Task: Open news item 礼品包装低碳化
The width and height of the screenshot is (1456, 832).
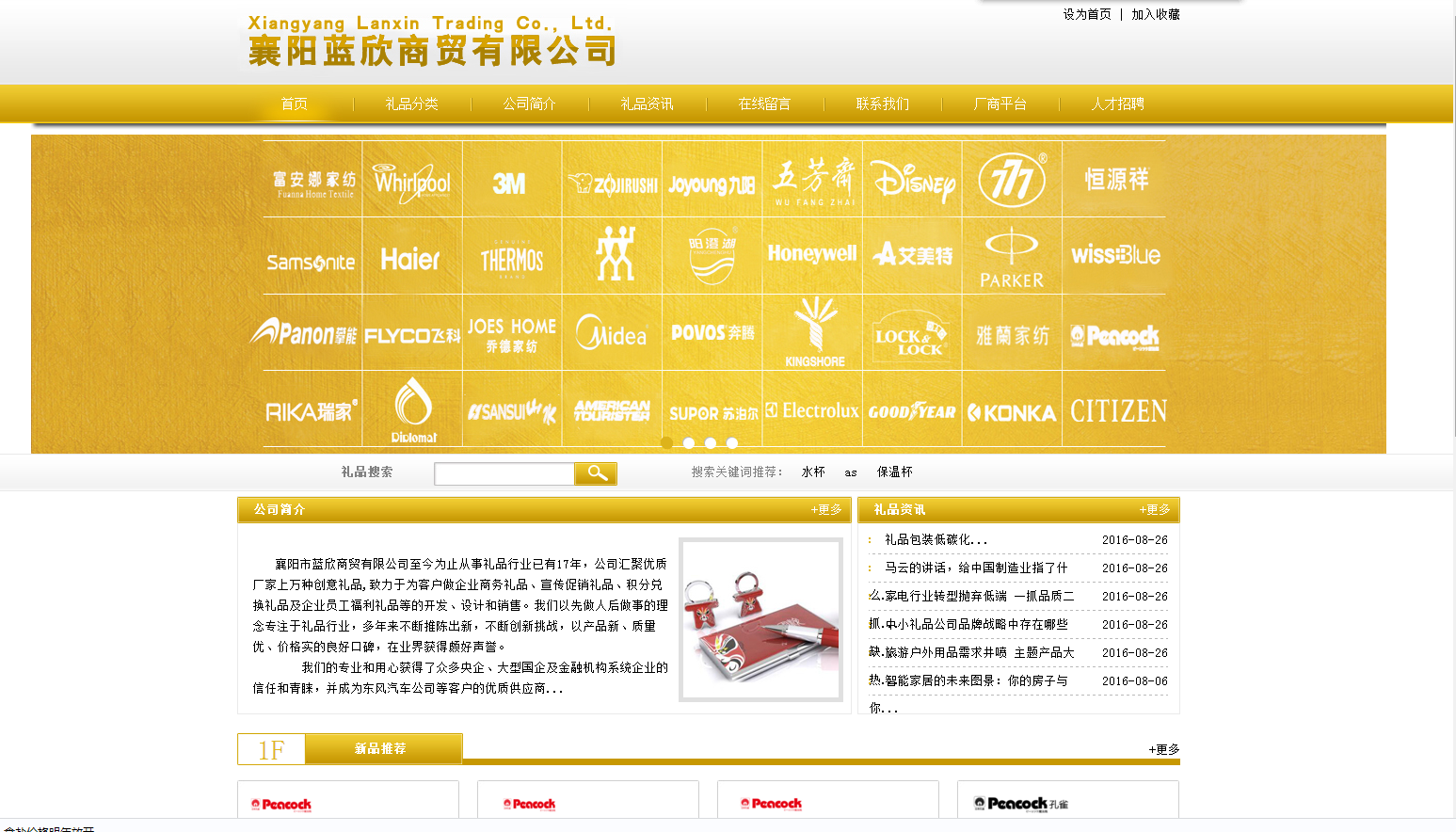Action: point(936,539)
